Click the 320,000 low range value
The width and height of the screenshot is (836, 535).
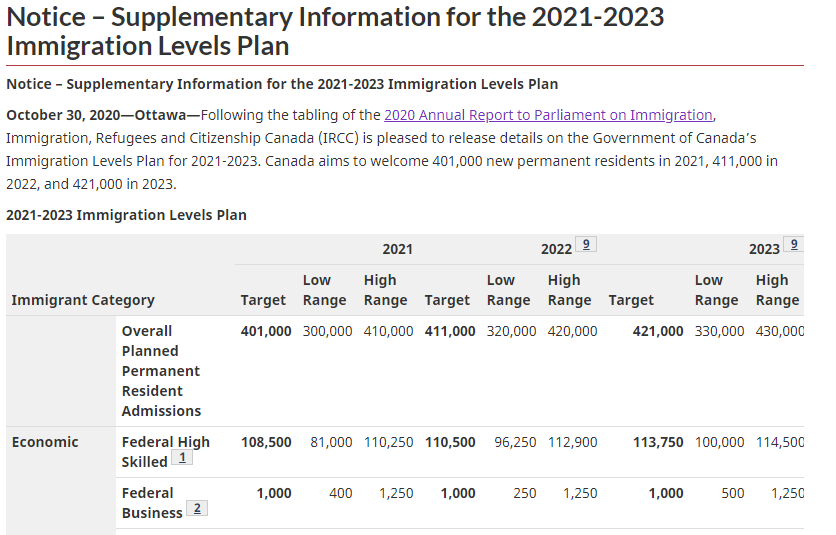(x=511, y=331)
